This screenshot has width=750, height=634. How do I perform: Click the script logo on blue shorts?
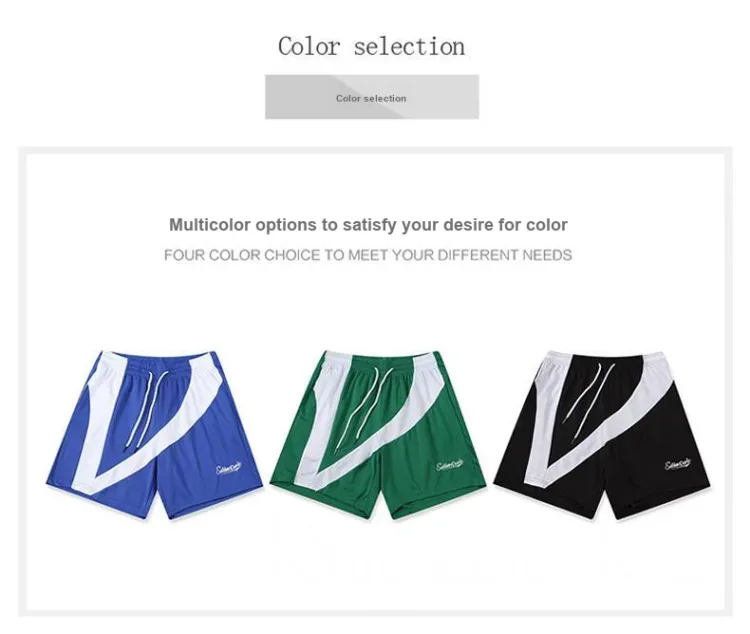click(x=229, y=467)
